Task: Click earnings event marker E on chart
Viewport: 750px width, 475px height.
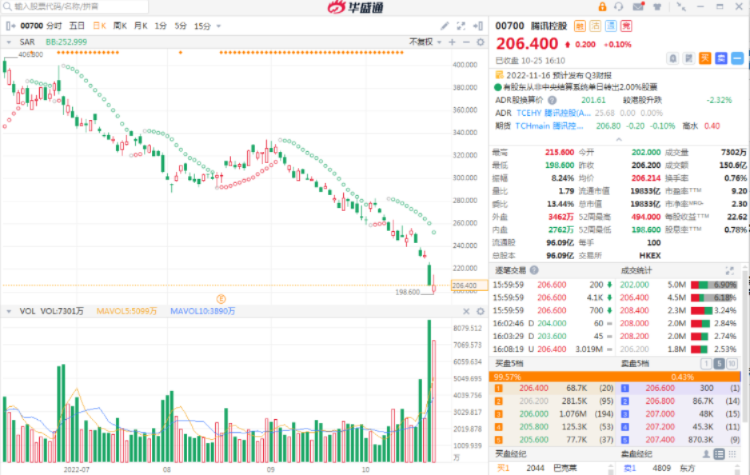Action: point(221,299)
